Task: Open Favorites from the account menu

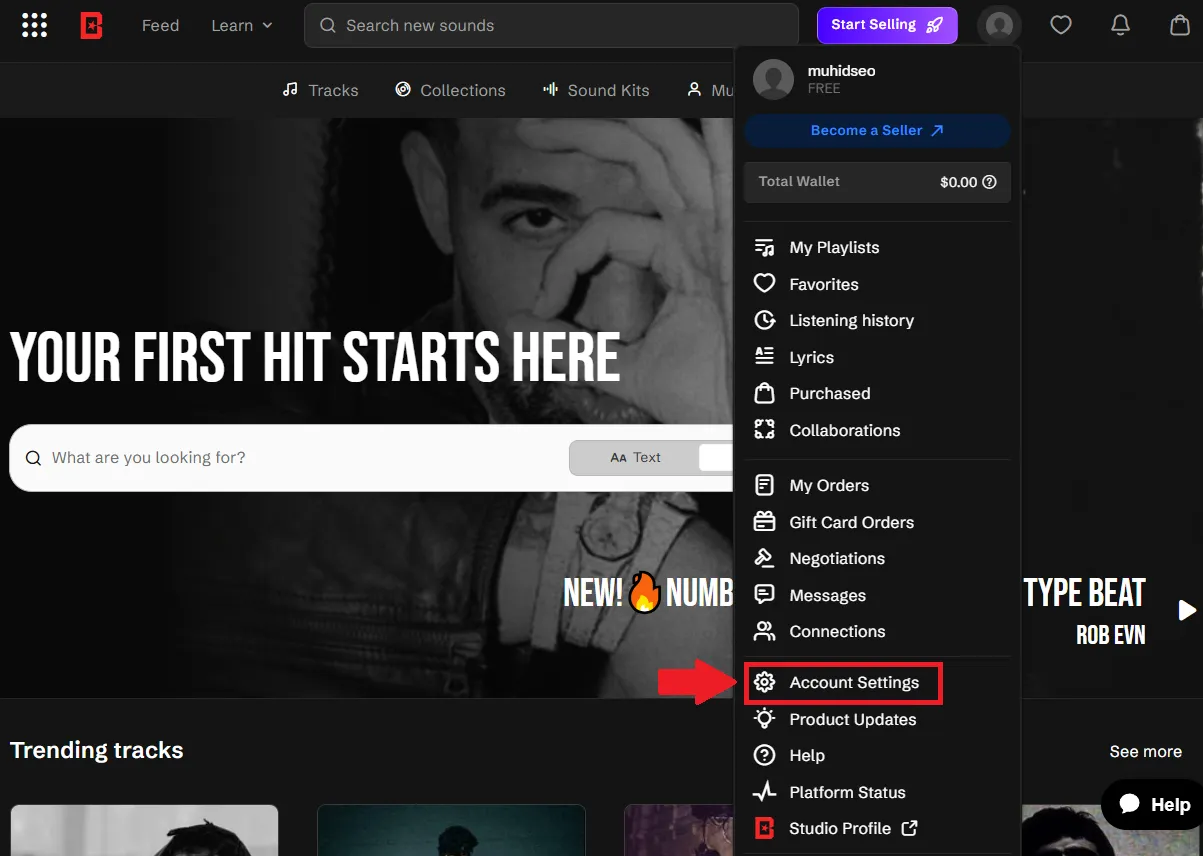Action: pos(824,284)
